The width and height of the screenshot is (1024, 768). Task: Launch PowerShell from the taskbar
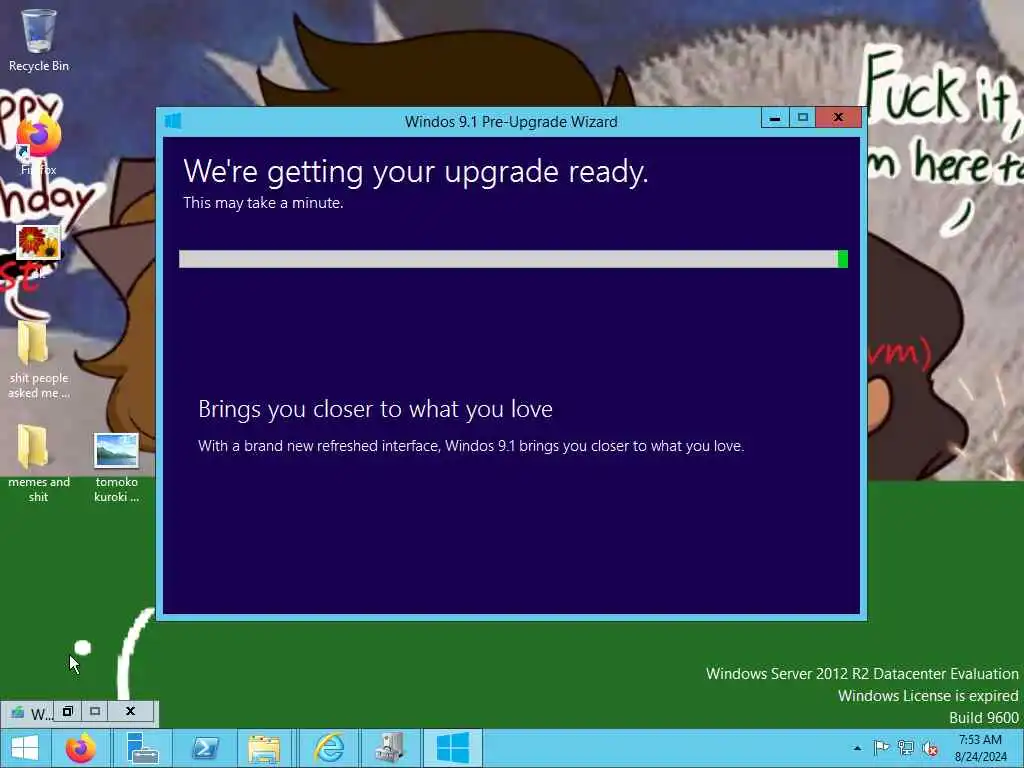point(204,748)
